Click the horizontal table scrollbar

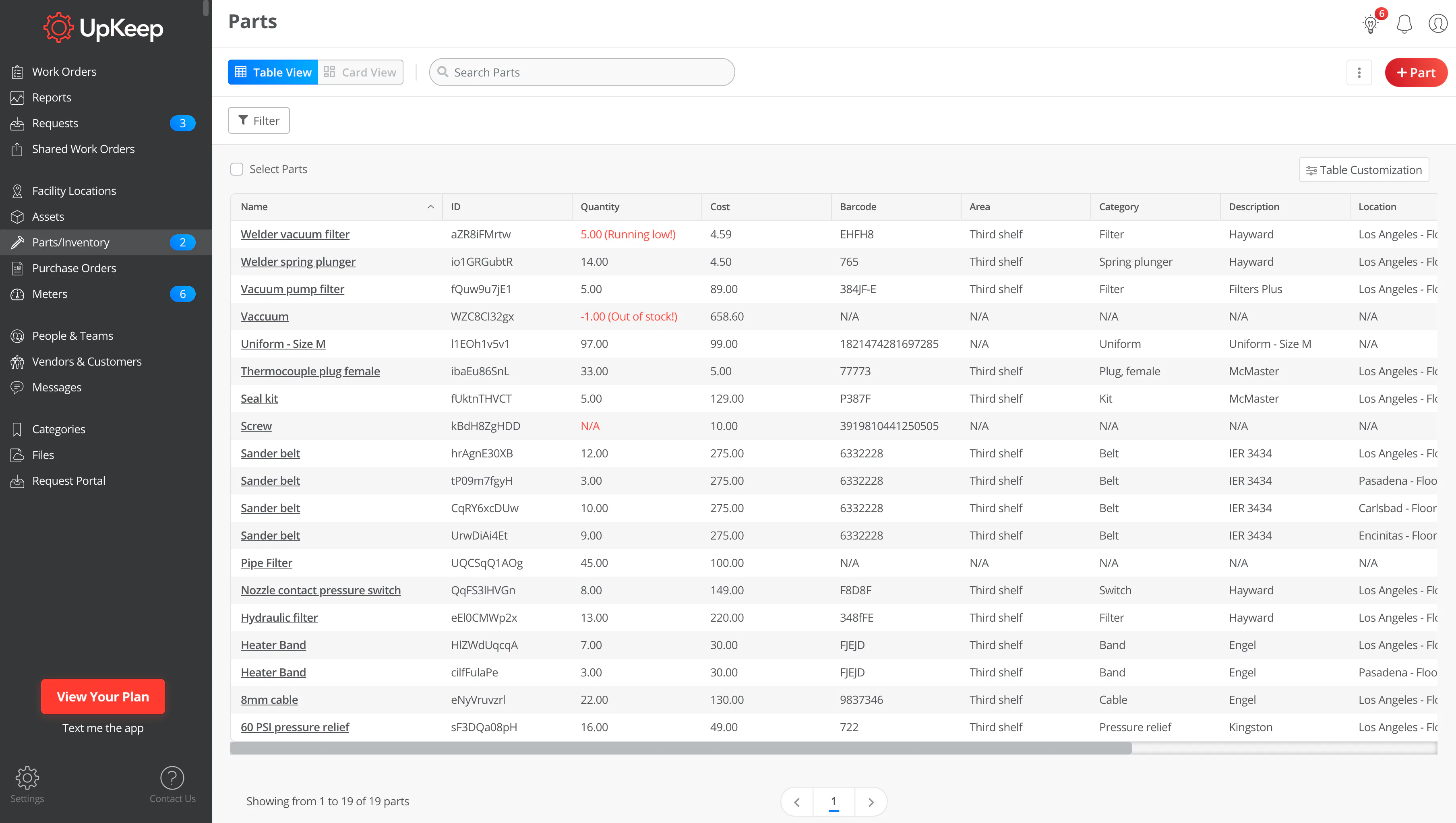[x=681, y=749]
